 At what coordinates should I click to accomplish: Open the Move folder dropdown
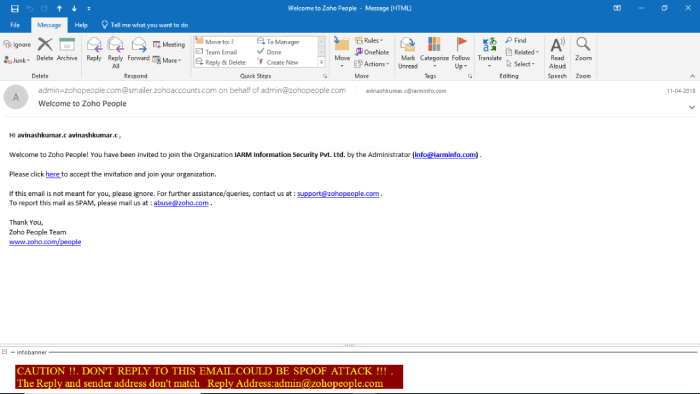point(342,53)
